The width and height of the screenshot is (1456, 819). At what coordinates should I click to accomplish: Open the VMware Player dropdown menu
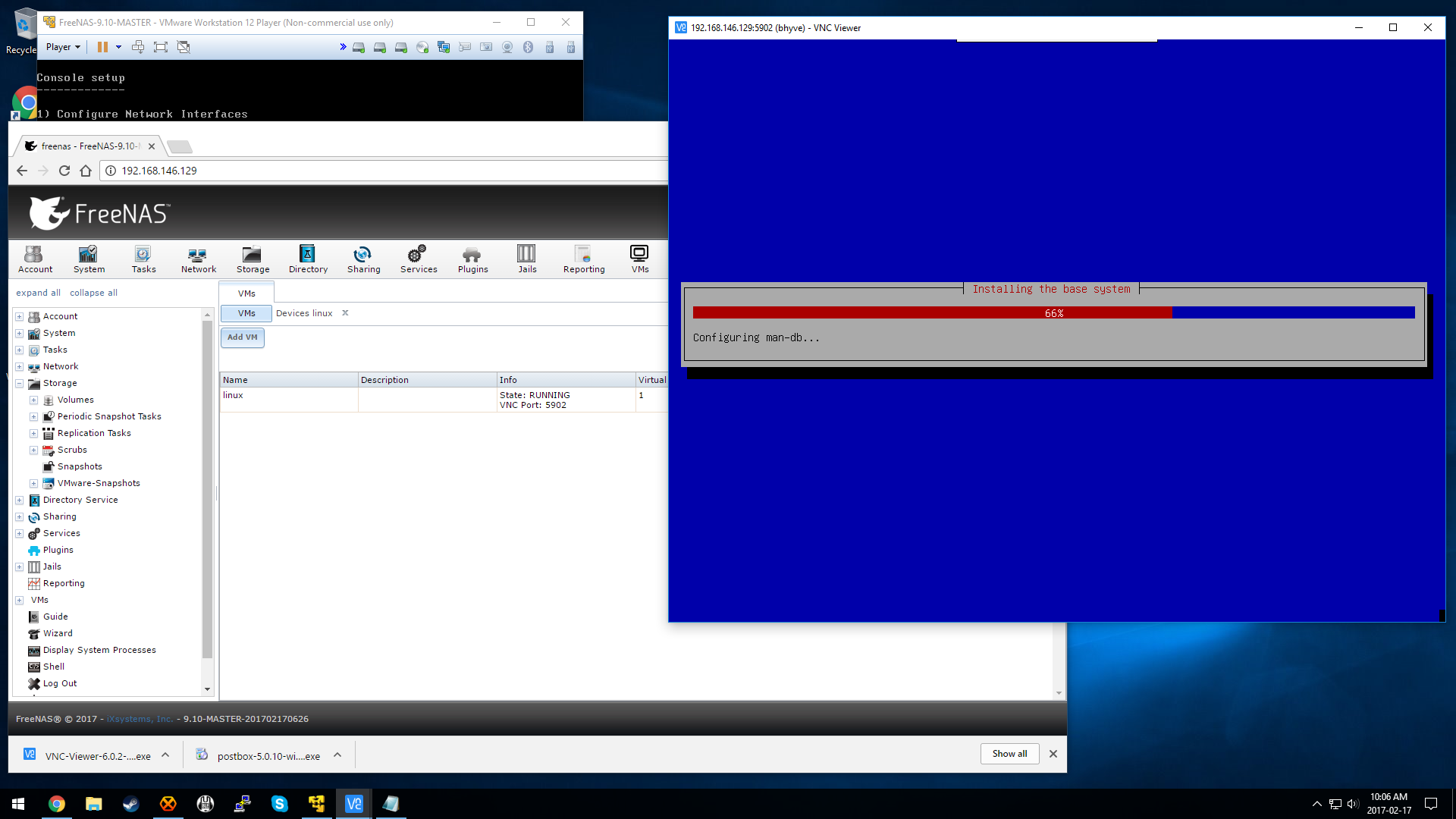63,47
